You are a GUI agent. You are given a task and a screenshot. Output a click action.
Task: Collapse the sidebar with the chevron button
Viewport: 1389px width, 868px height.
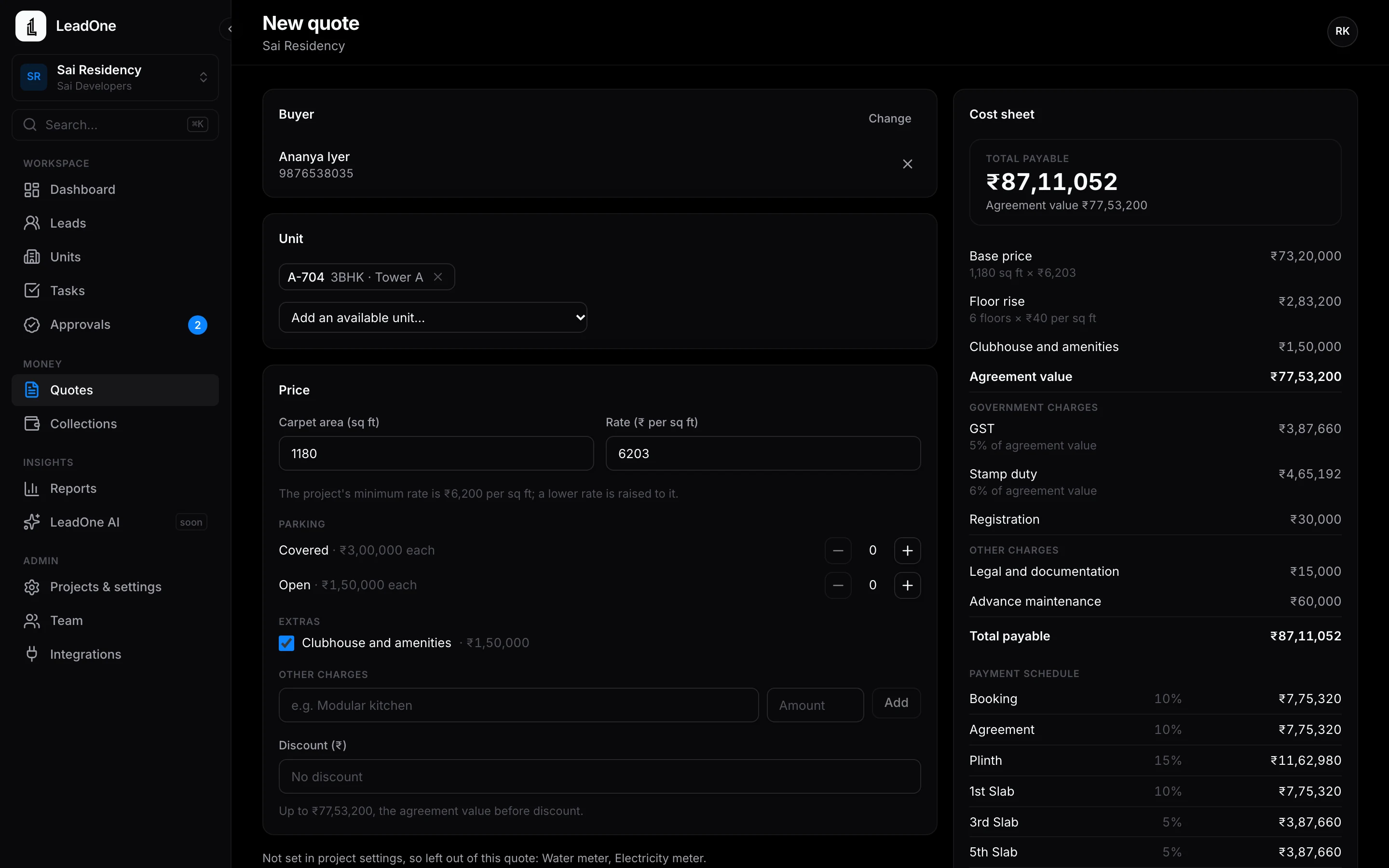228,29
